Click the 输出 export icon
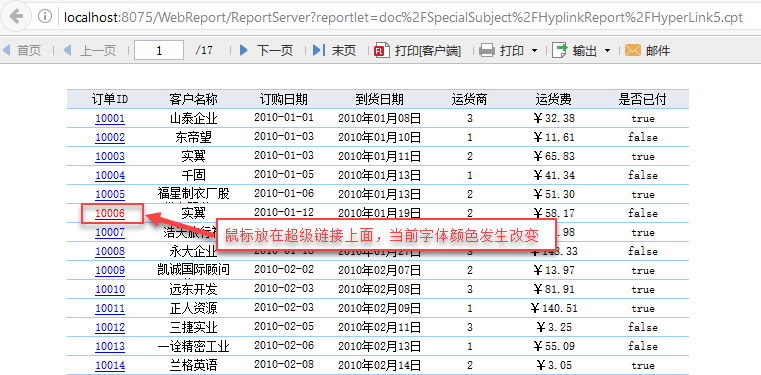The width and height of the screenshot is (761, 375). [560, 50]
